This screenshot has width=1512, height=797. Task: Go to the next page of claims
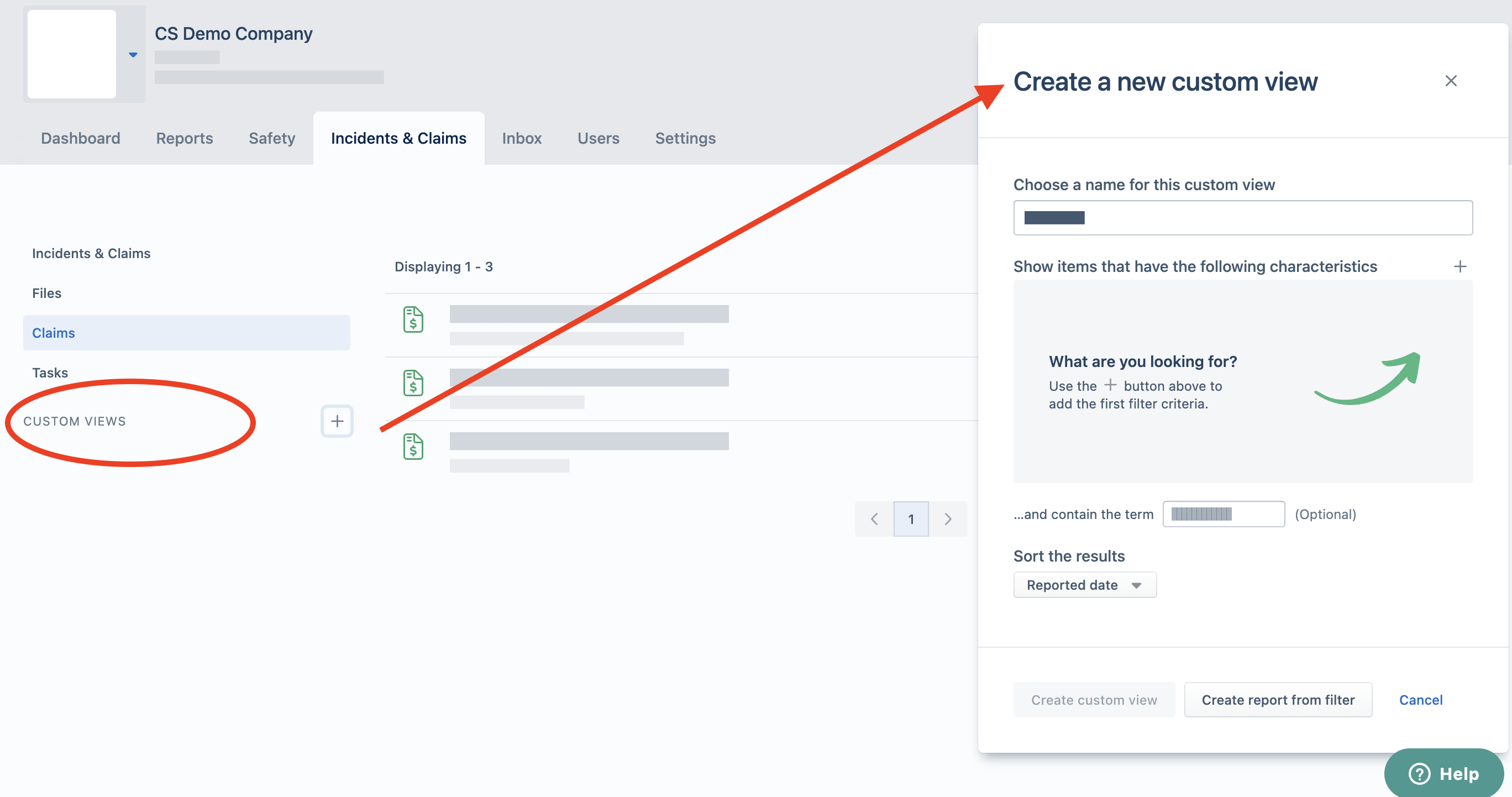(948, 519)
